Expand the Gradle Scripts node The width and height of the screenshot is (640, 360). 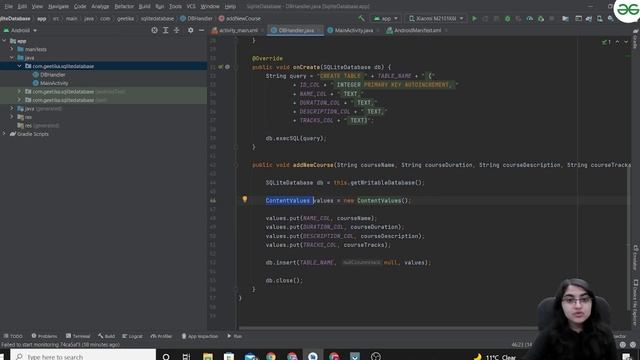[4, 133]
